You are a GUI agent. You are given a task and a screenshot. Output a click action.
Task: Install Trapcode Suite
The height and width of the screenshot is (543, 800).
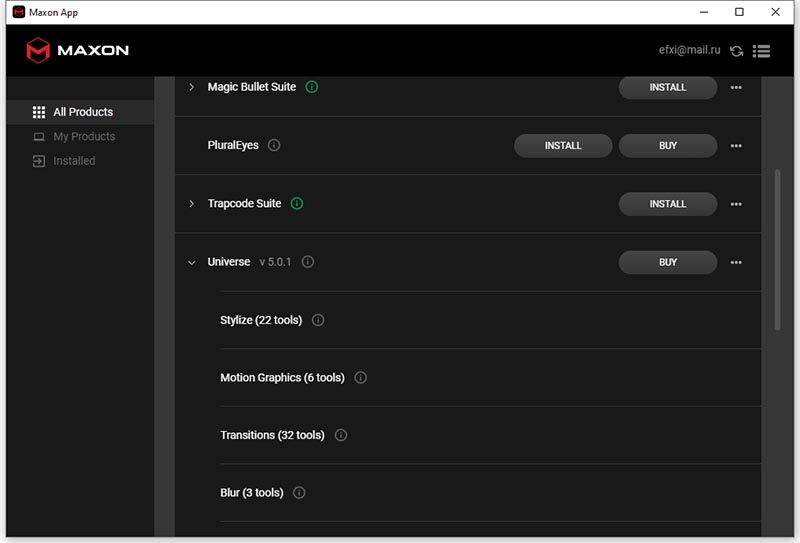[668, 204]
